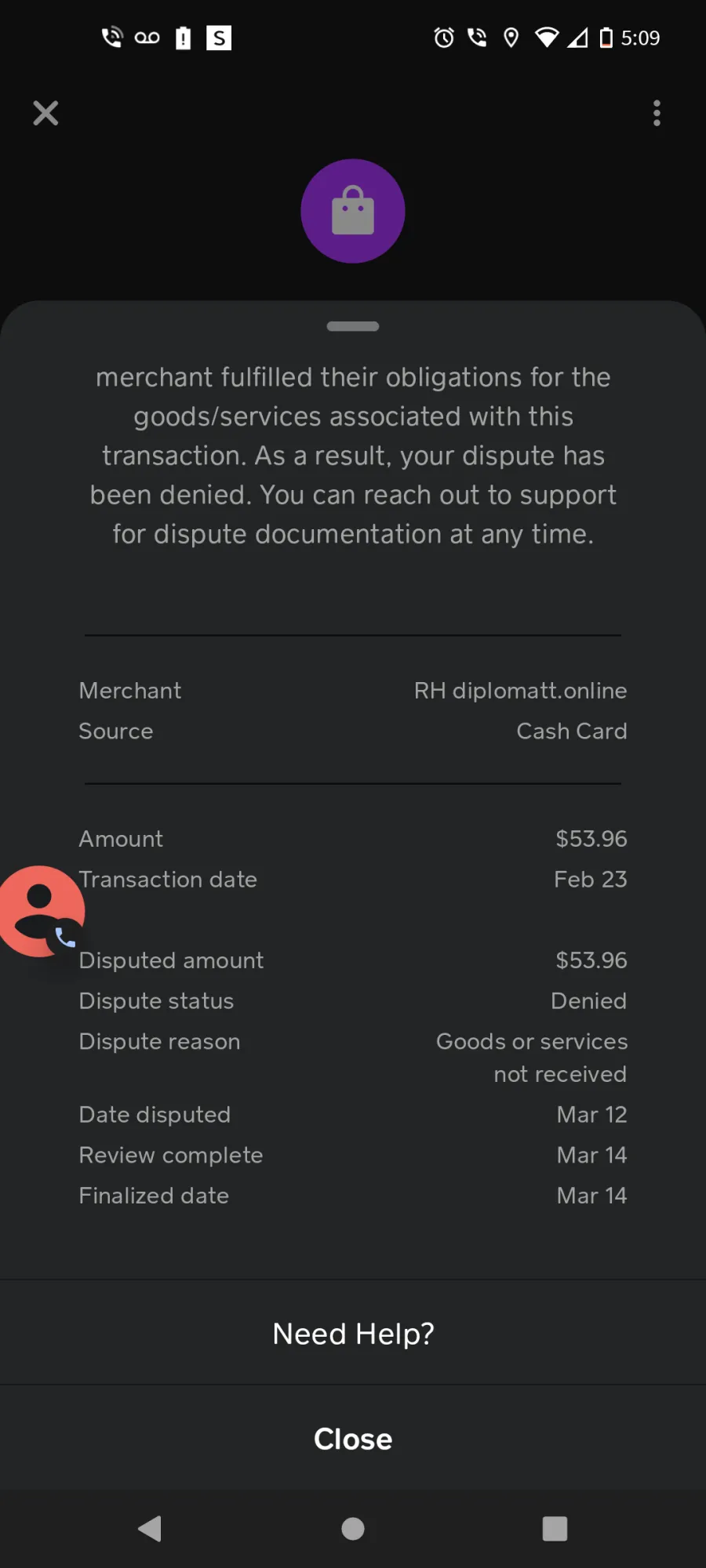706x1568 pixels.
Task: Tap the Wi-Fi signal status icon
Action: pyautogui.click(x=547, y=38)
